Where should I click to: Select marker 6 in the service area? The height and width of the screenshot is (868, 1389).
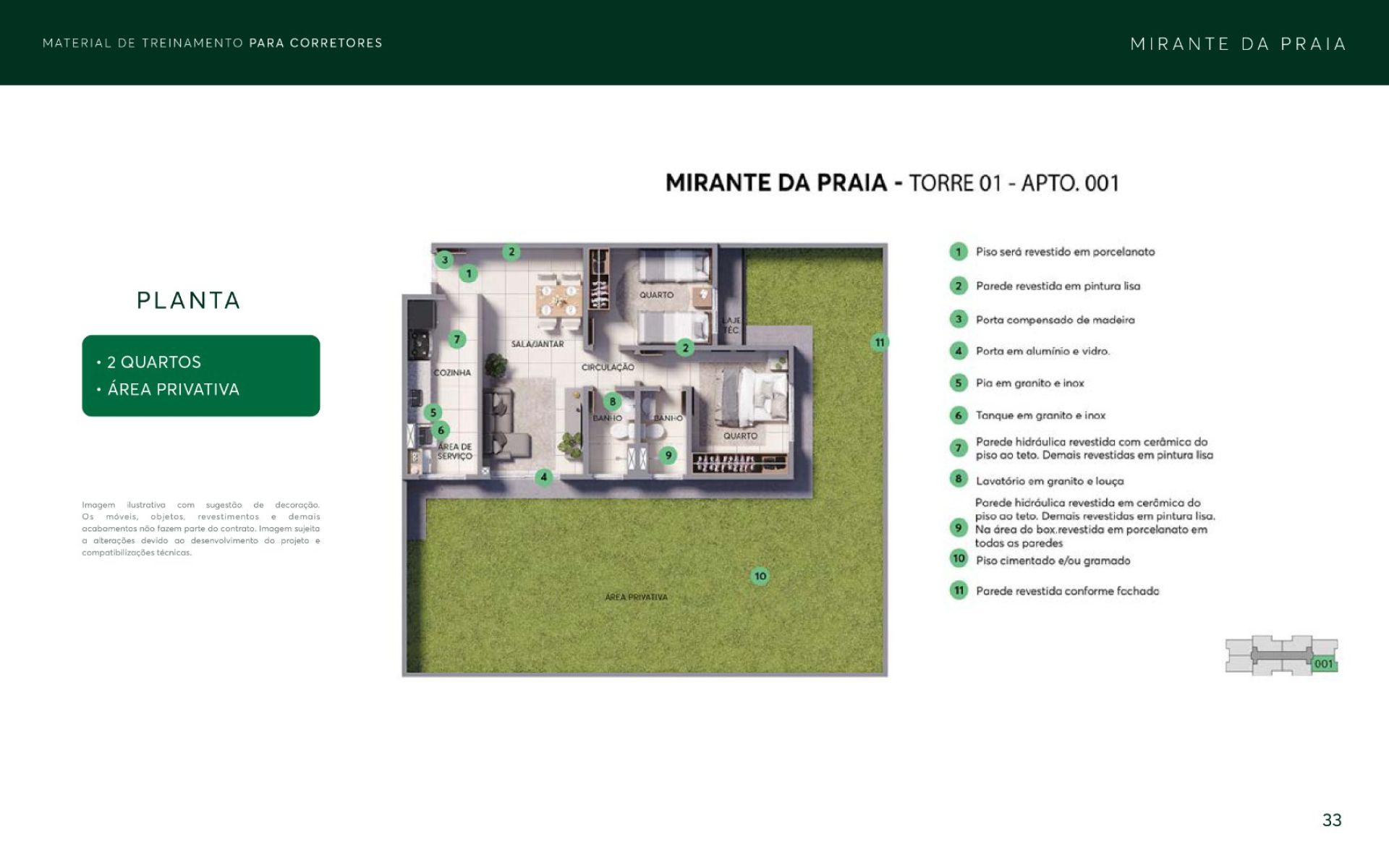coord(441,430)
